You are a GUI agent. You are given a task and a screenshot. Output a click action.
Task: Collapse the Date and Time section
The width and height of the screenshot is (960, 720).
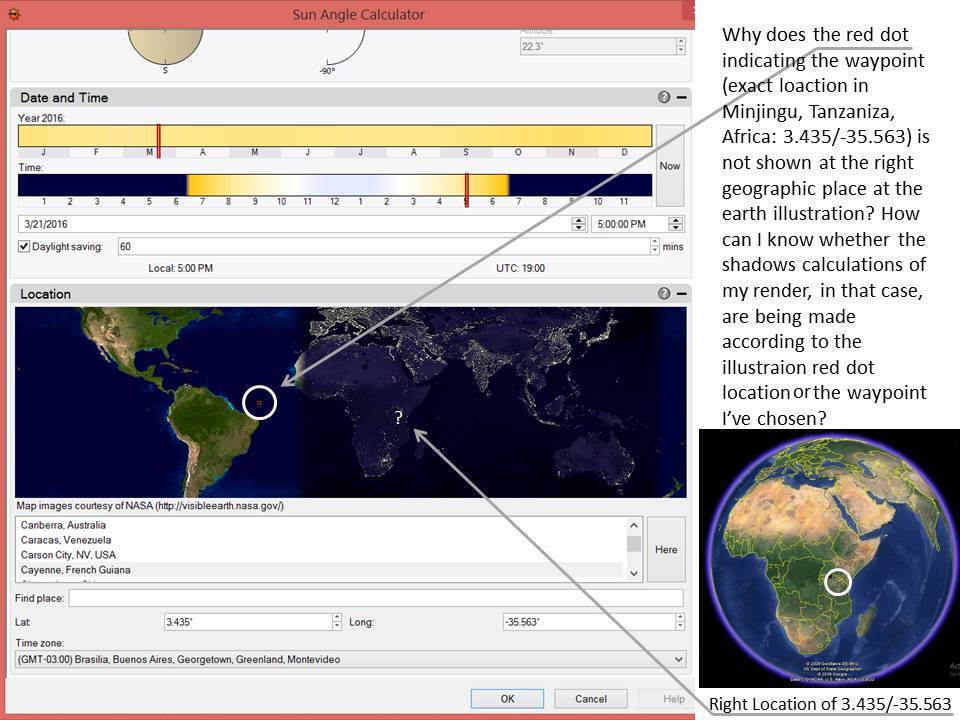tap(681, 97)
